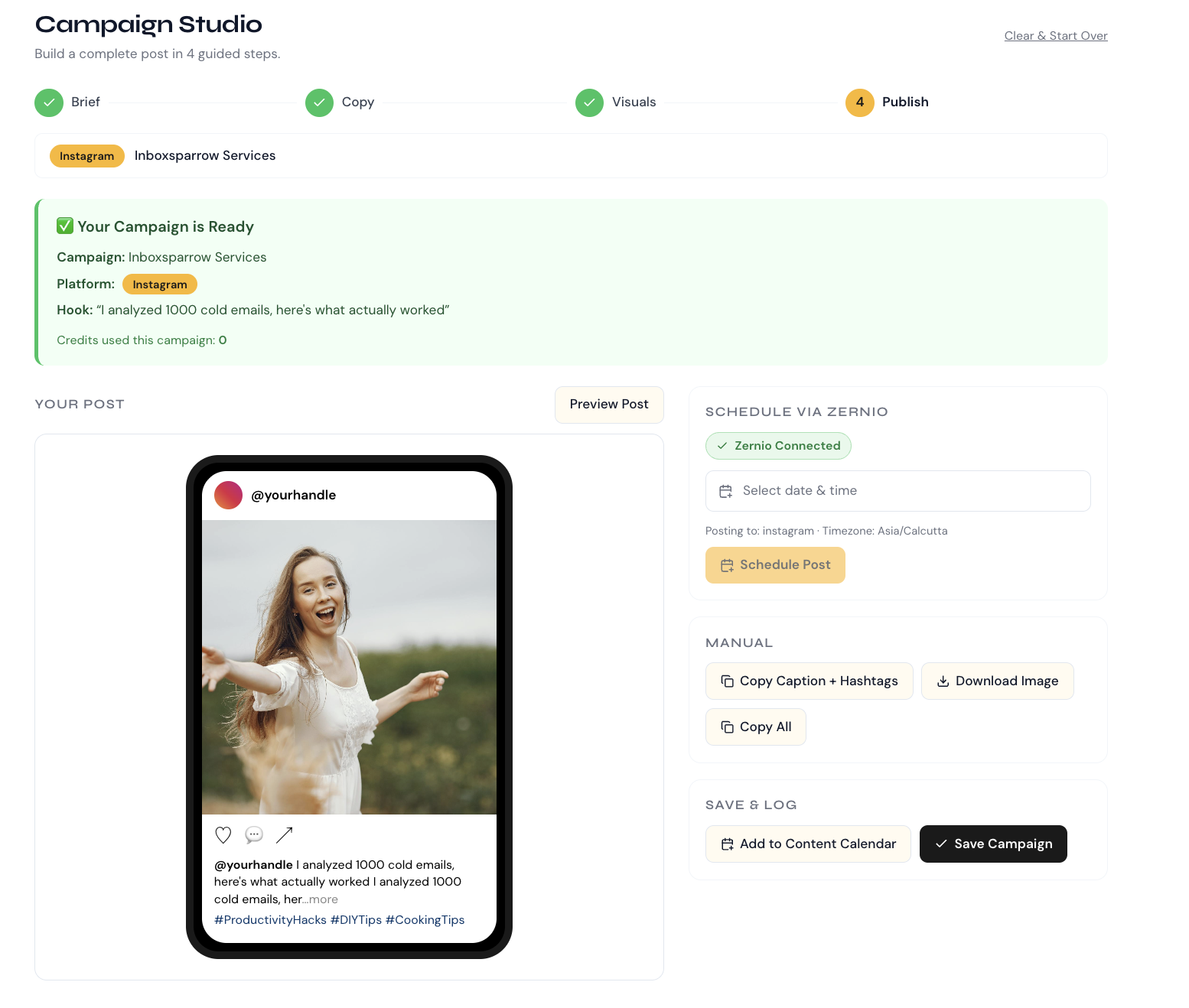Click the step 4 Publish number circle
Image resolution: width=1189 pixels, height=1008 pixels.
click(860, 102)
